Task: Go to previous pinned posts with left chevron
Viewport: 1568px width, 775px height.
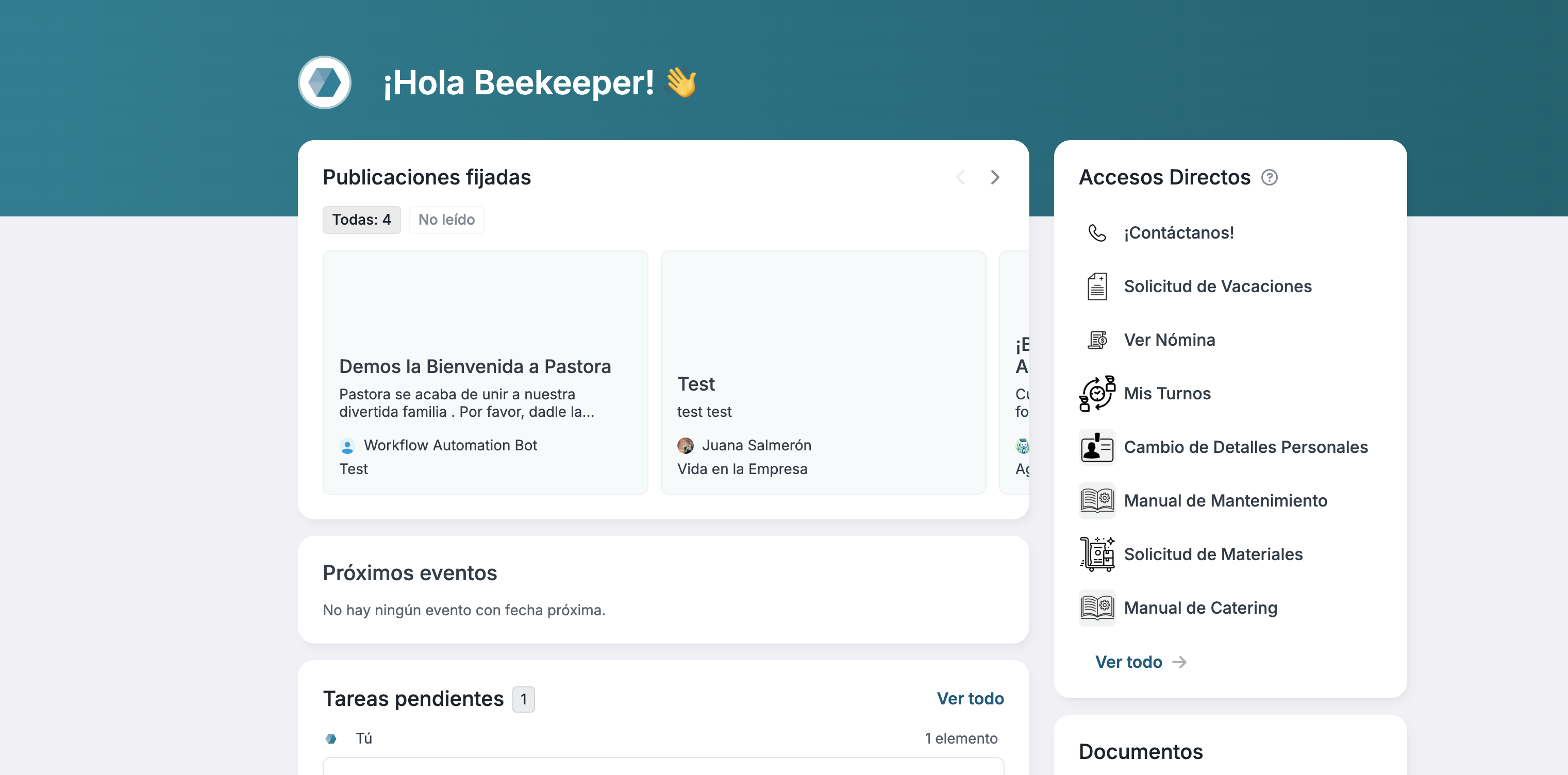Action: tap(960, 178)
